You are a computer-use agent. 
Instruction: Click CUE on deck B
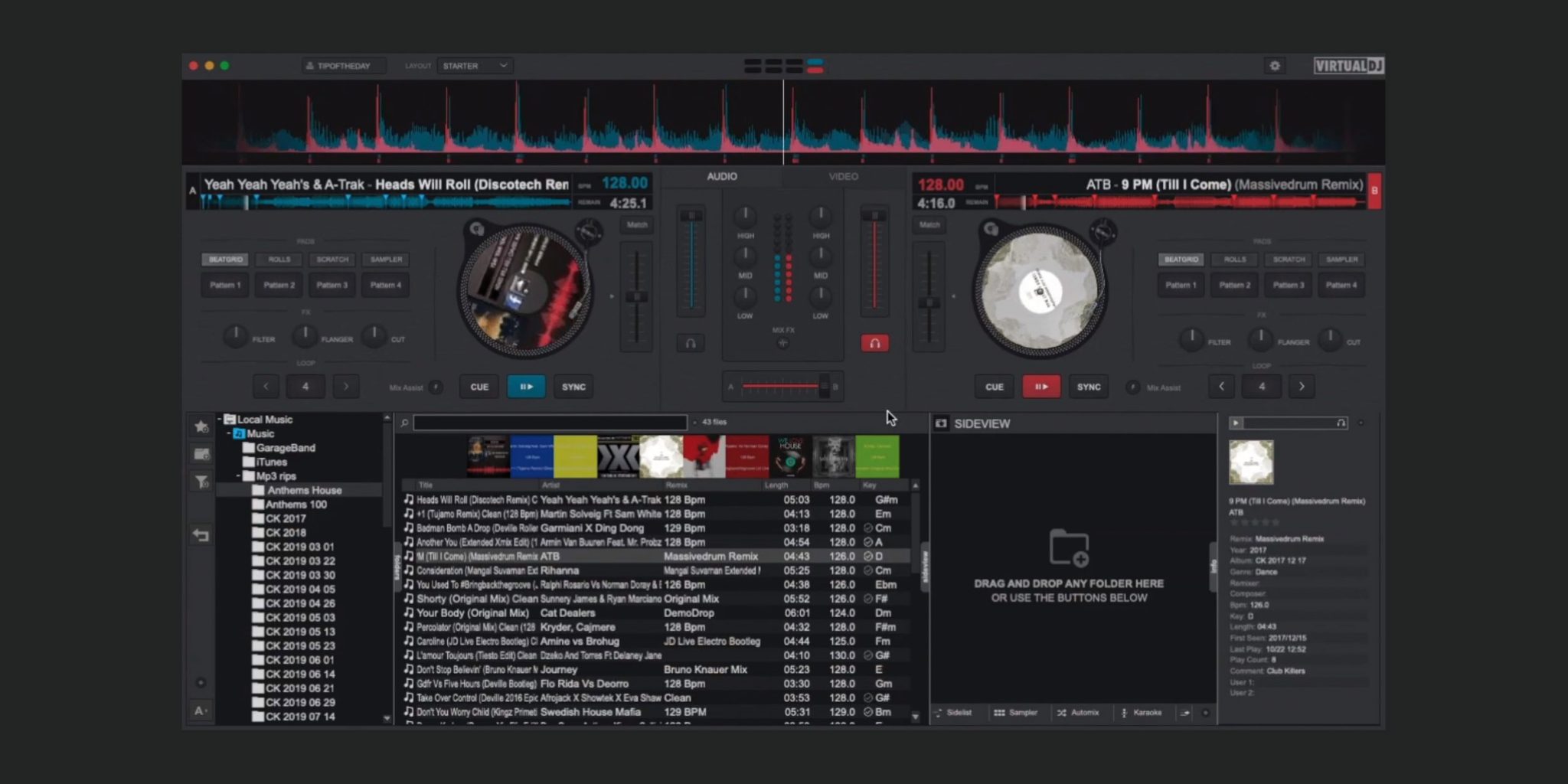click(x=994, y=387)
